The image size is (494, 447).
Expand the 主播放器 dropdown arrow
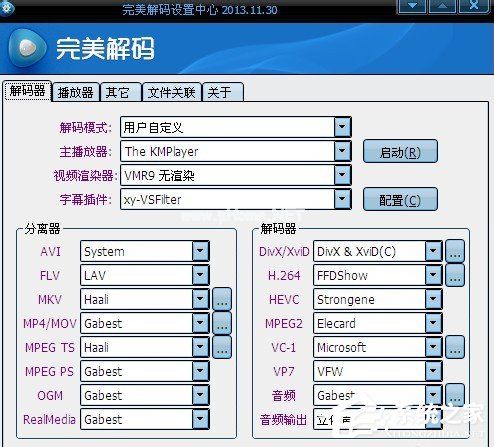[342, 151]
